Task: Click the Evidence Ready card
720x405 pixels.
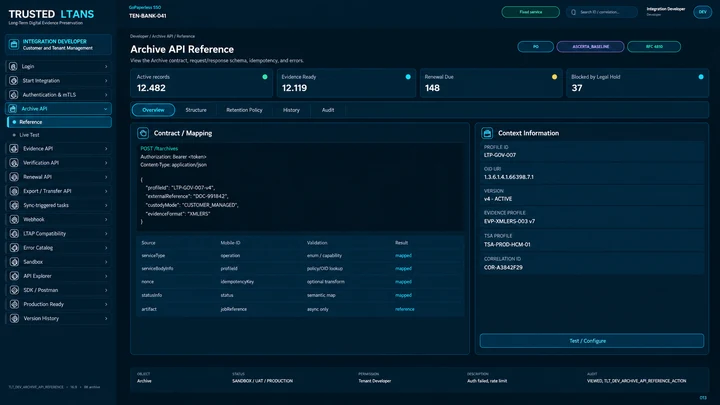Action: [346, 83]
